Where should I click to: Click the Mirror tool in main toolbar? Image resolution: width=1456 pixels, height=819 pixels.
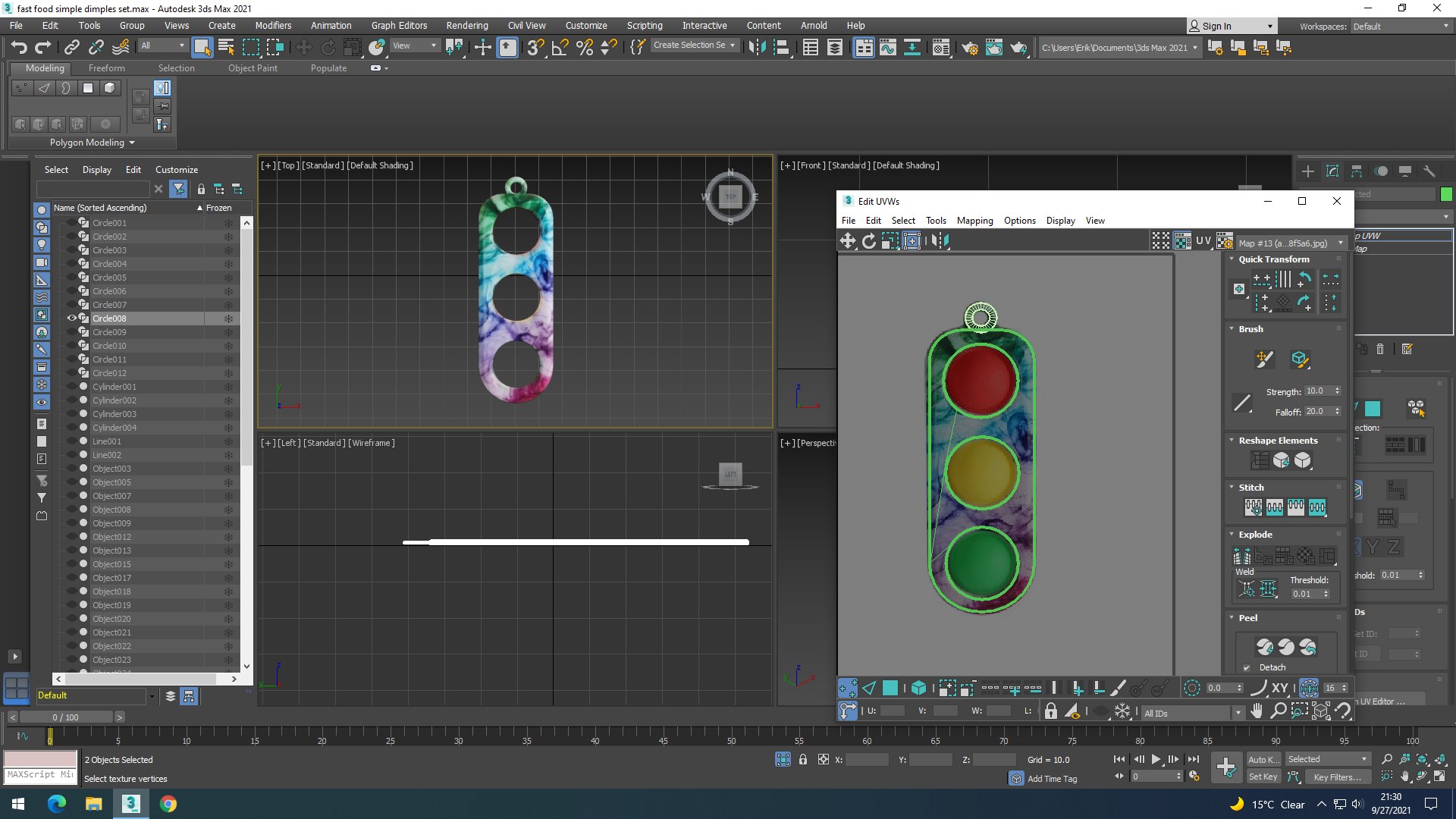click(x=757, y=47)
